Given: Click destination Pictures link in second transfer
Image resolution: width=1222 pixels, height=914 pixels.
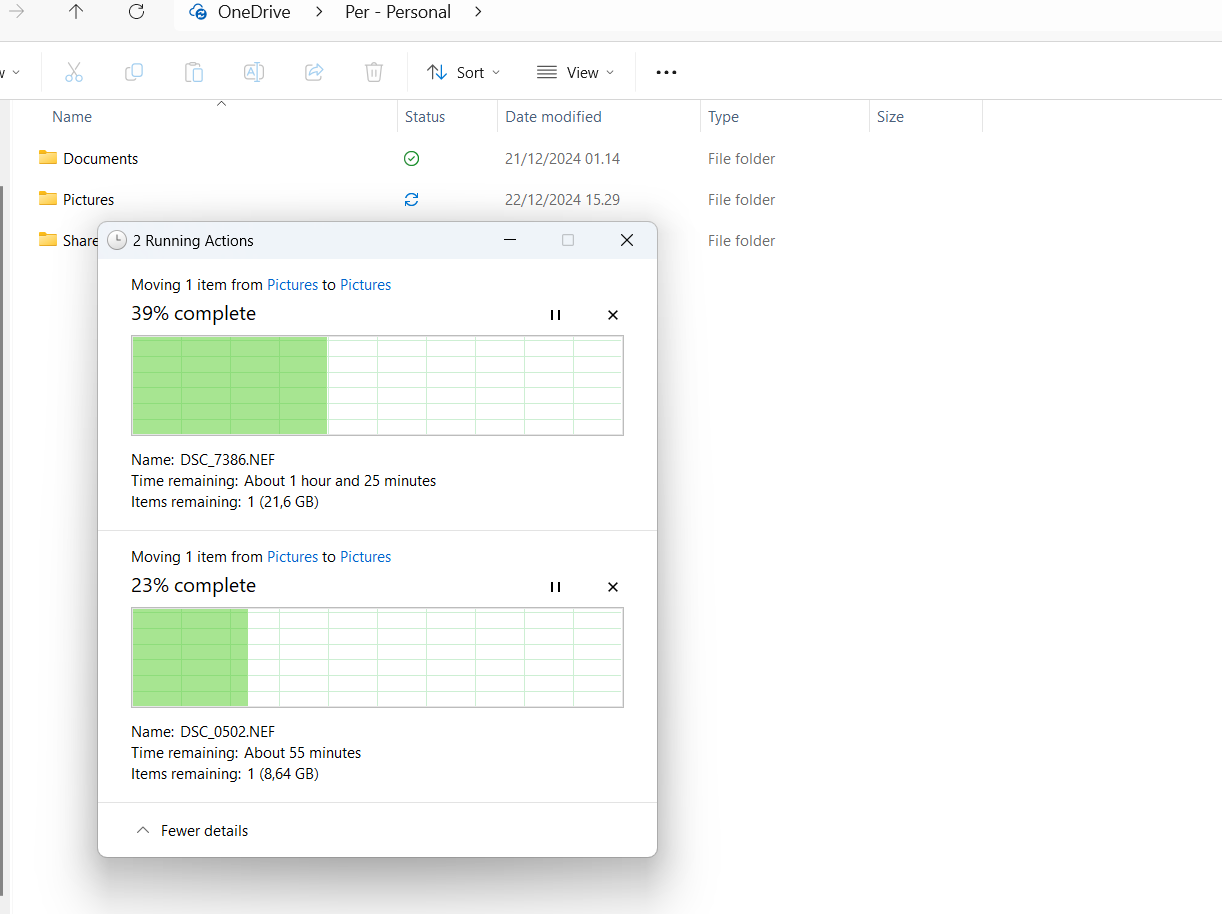Looking at the screenshot, I should [x=365, y=557].
